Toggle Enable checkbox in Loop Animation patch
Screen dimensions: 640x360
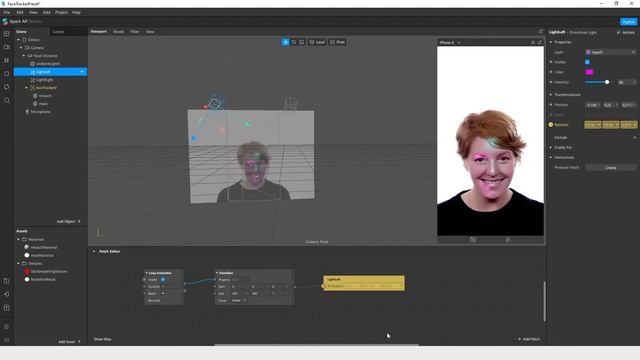pyautogui.click(x=163, y=280)
